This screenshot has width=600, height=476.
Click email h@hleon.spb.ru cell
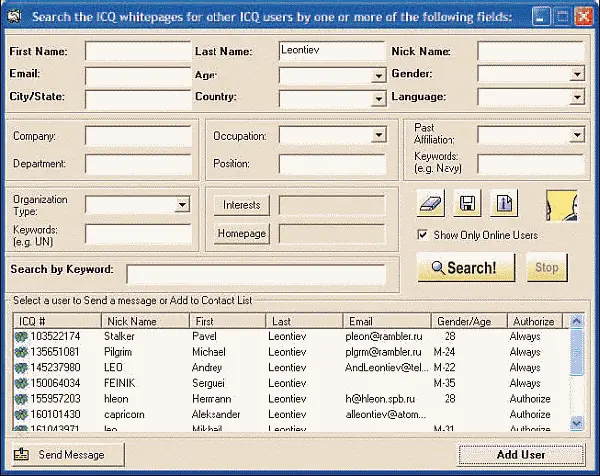tap(380, 399)
